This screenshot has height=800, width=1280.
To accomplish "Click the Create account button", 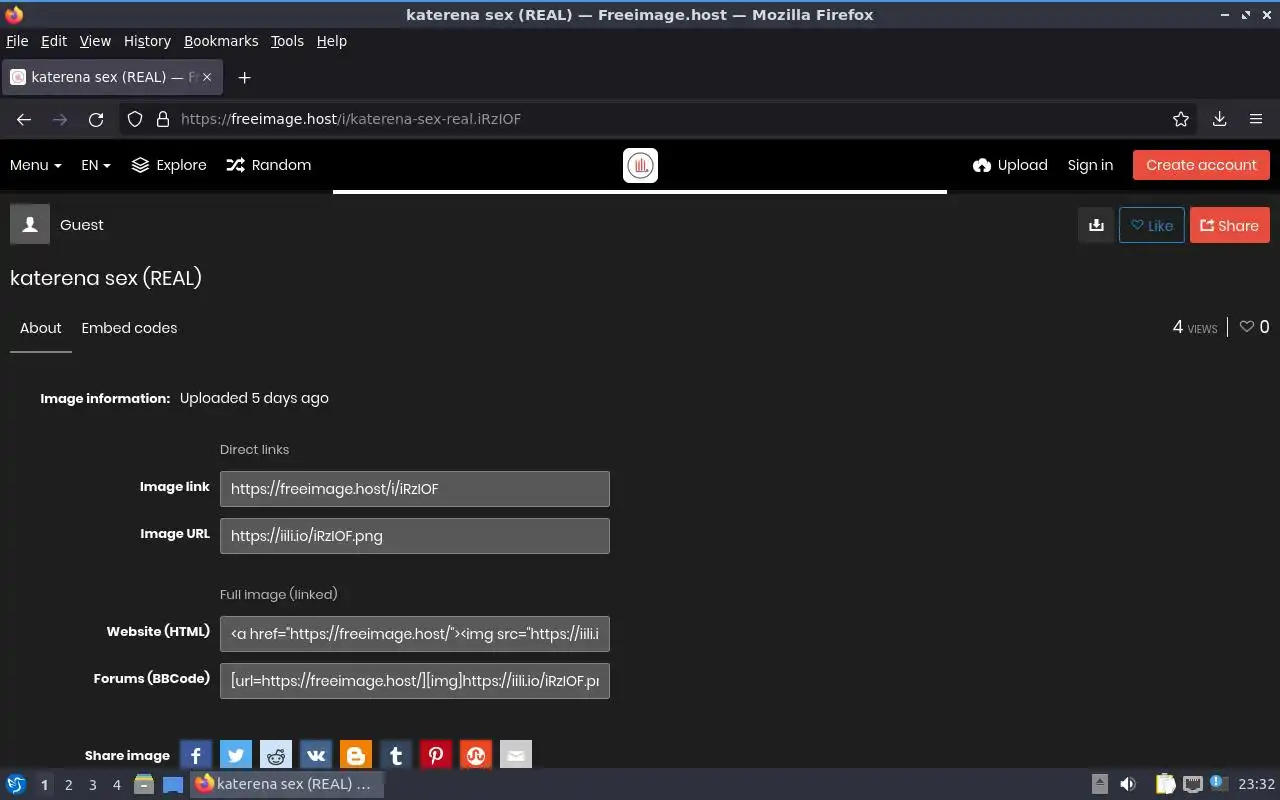I will tap(1201, 165).
